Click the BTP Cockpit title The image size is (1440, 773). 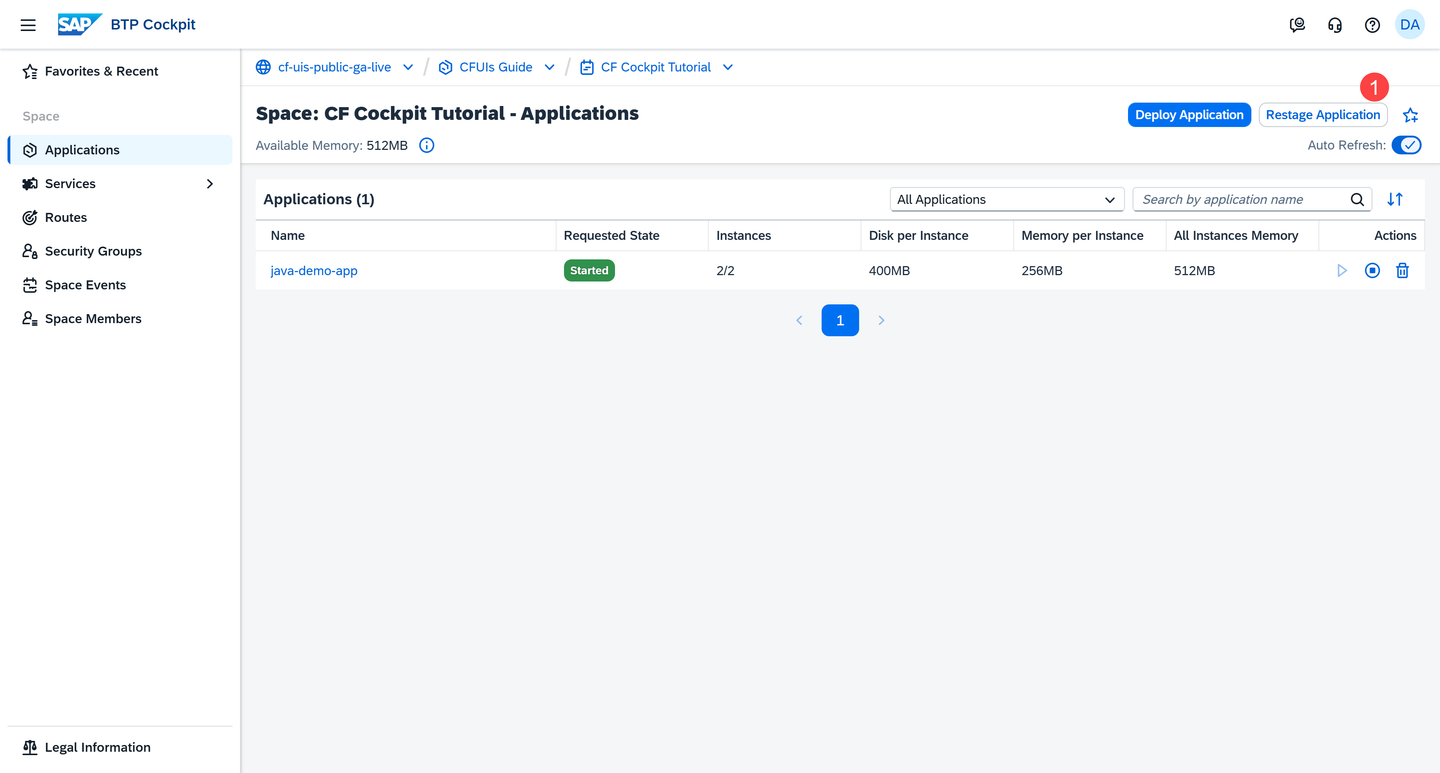(154, 25)
